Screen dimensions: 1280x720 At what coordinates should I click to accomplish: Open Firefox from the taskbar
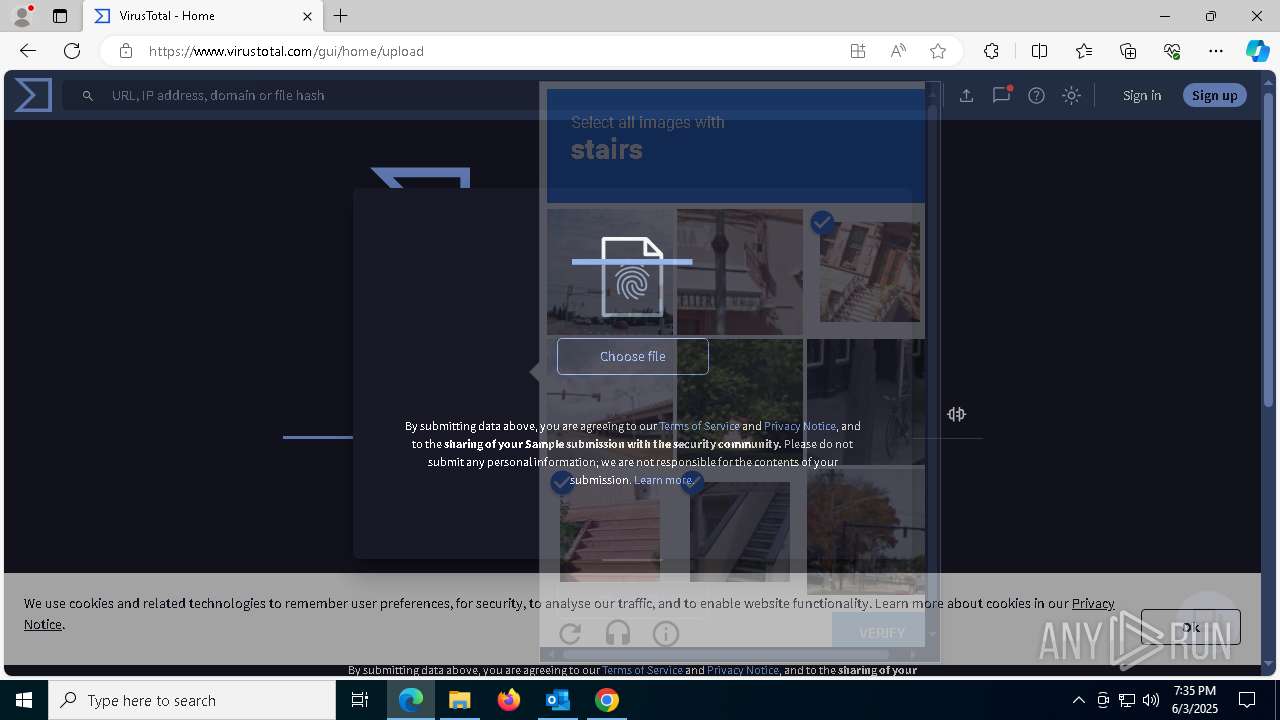[x=509, y=700]
